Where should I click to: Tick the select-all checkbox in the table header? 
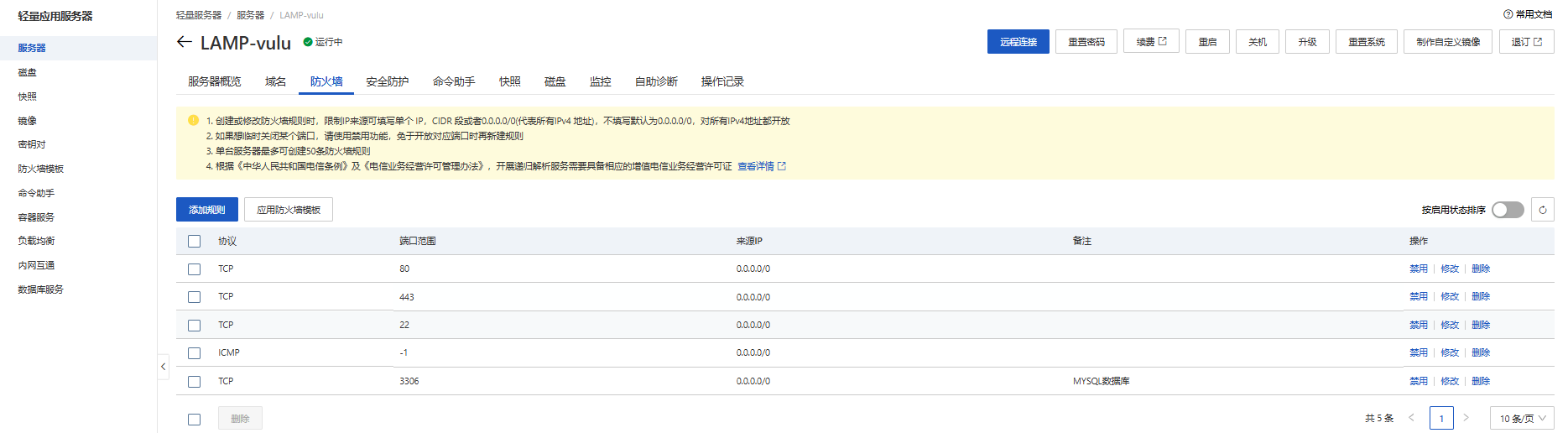click(x=195, y=242)
